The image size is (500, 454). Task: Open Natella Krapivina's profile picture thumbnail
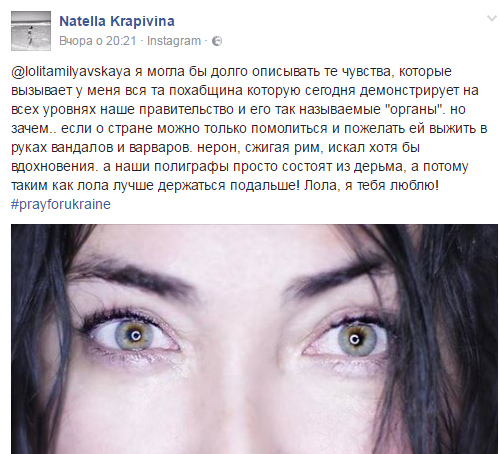[x=31, y=31]
